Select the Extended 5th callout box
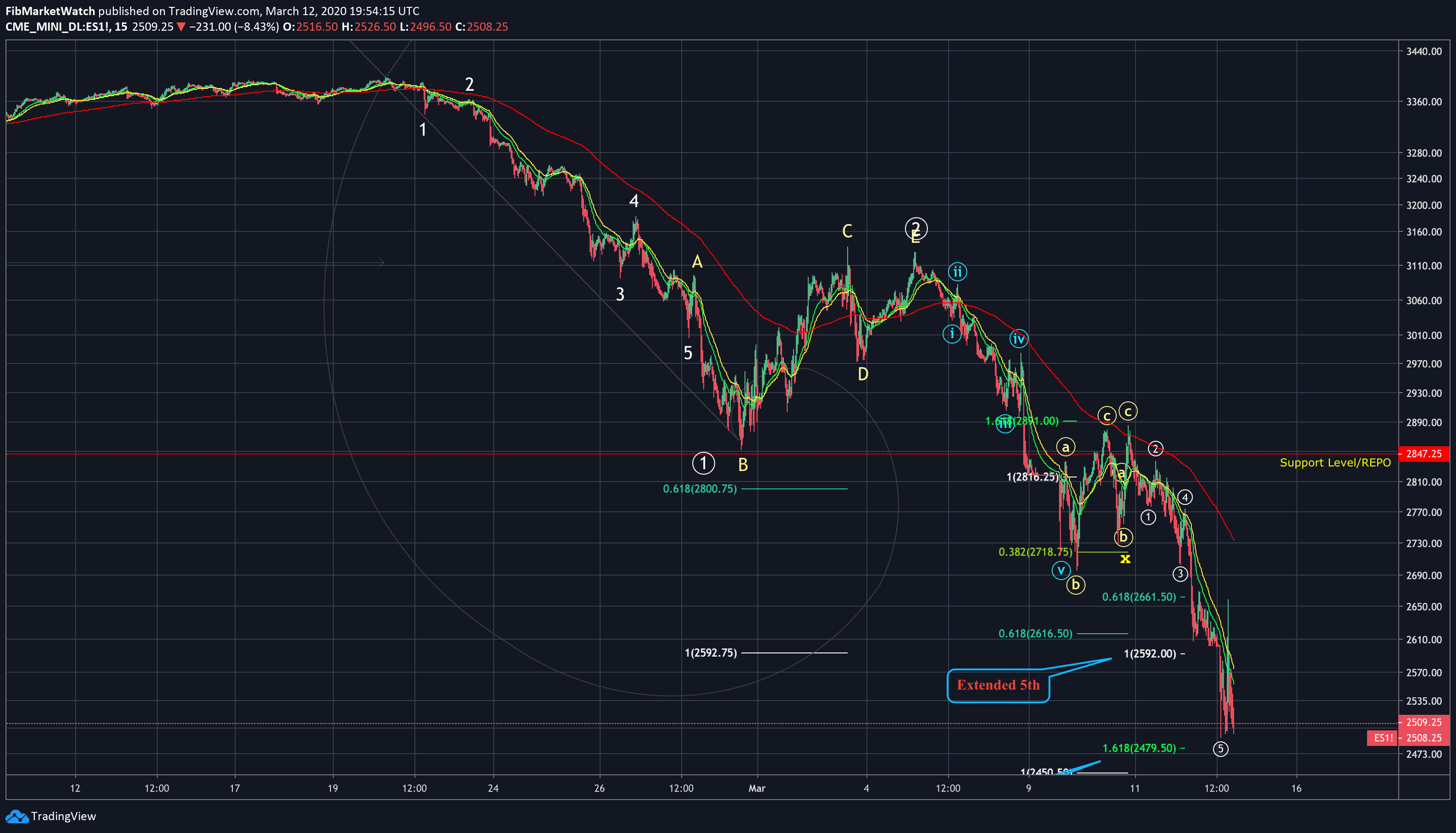The height and width of the screenshot is (833, 1456). tap(998, 685)
